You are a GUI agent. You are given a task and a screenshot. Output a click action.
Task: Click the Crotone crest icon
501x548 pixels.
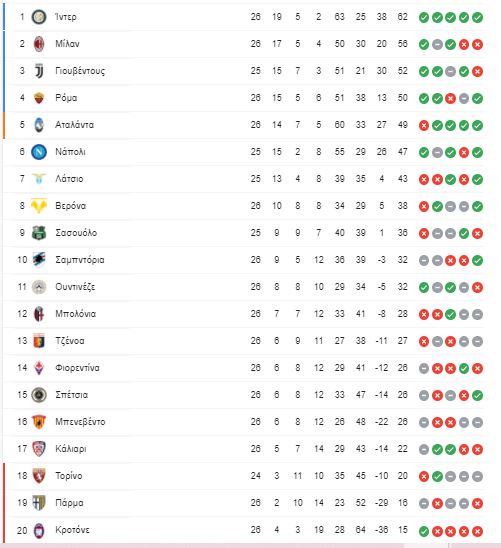pyautogui.click(x=39, y=531)
